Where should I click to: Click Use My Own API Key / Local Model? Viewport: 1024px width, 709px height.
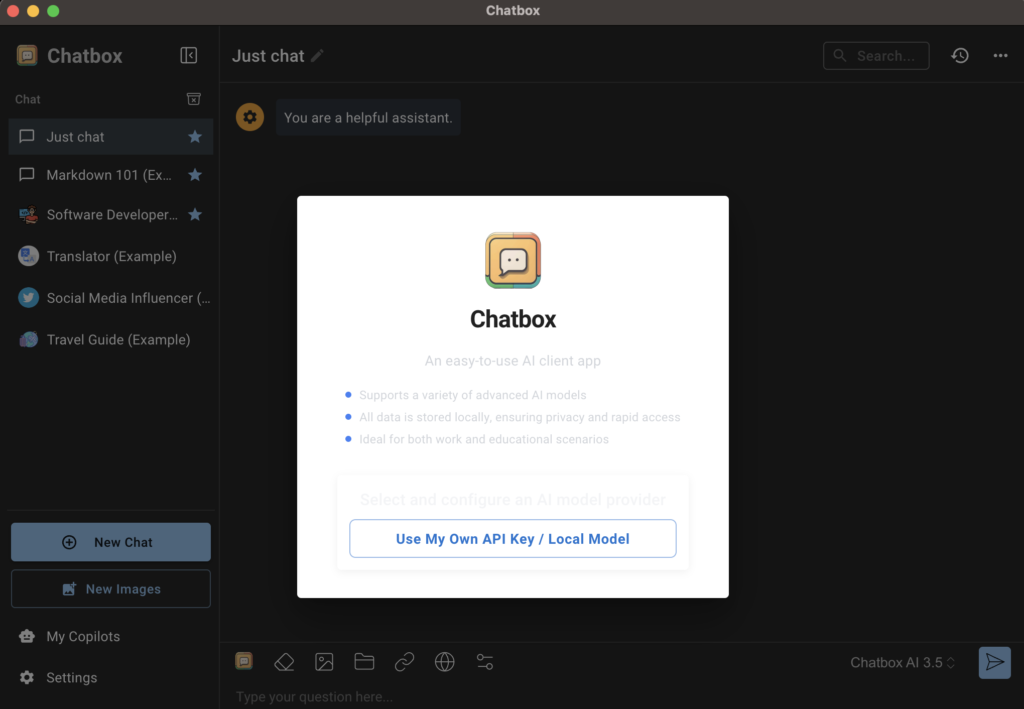click(x=512, y=539)
